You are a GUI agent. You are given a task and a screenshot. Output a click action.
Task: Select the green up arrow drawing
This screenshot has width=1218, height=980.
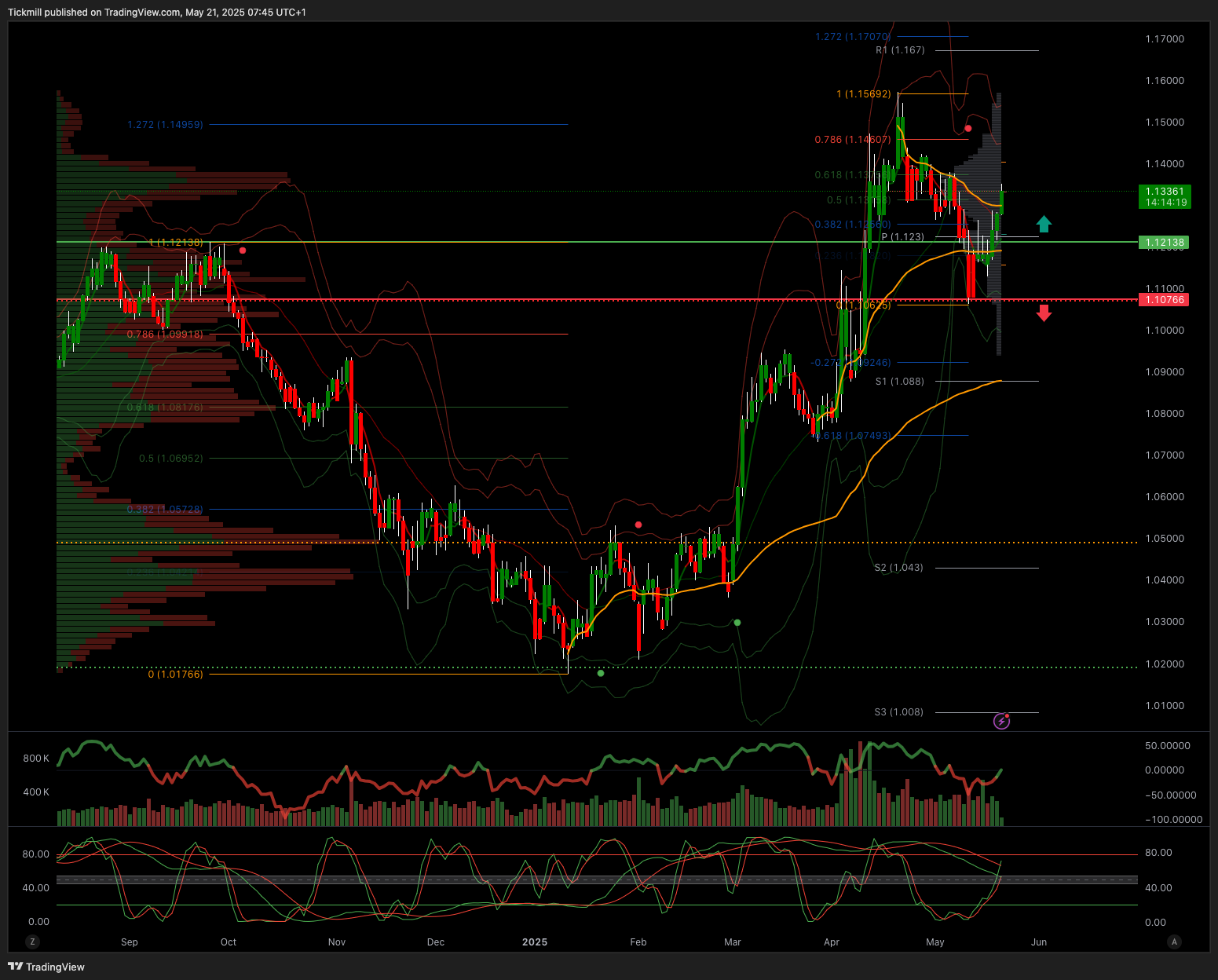pos(1044,224)
